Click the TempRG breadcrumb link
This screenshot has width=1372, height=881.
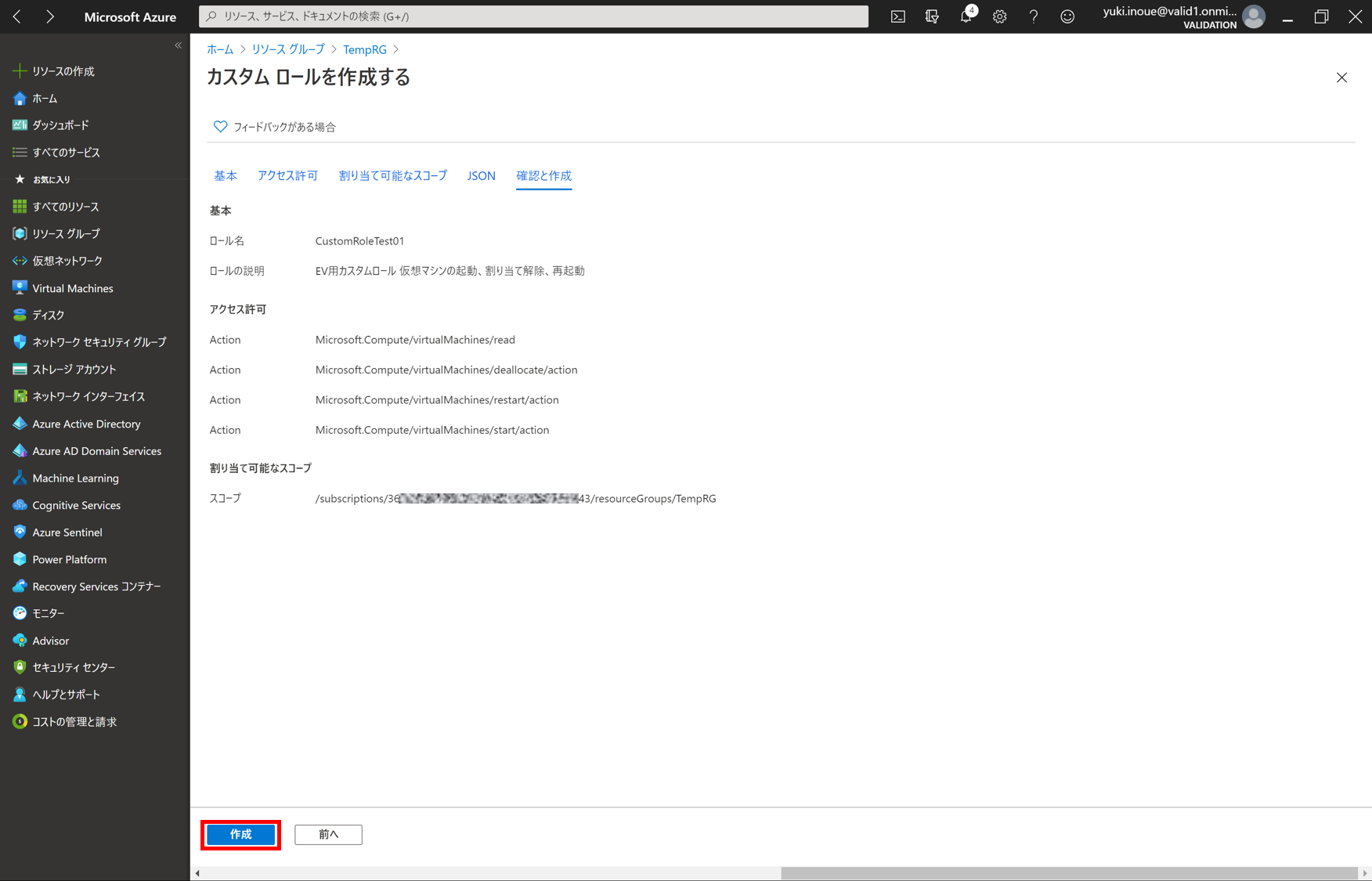(365, 49)
